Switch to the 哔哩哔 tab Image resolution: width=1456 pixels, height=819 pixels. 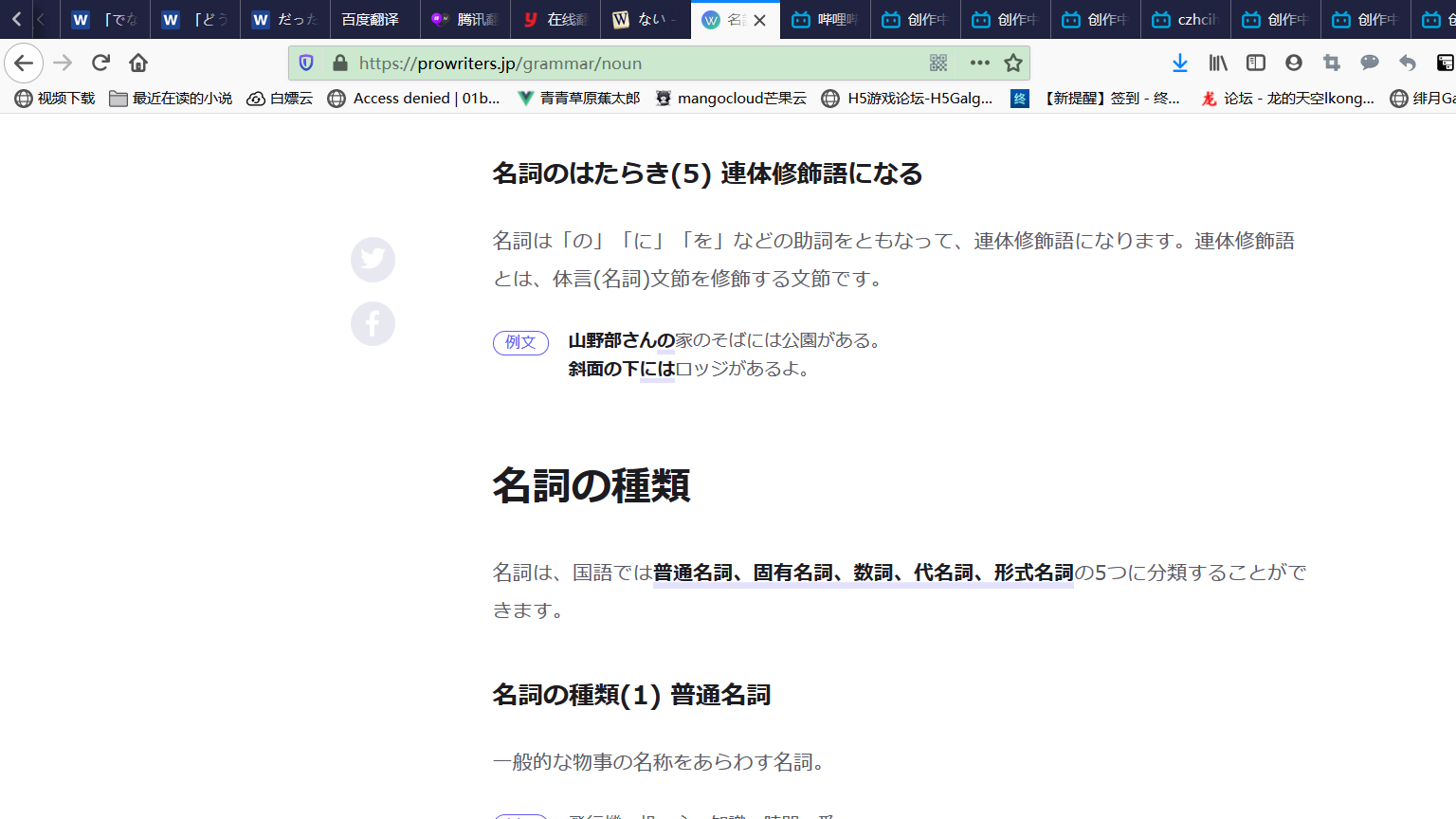[x=826, y=20]
